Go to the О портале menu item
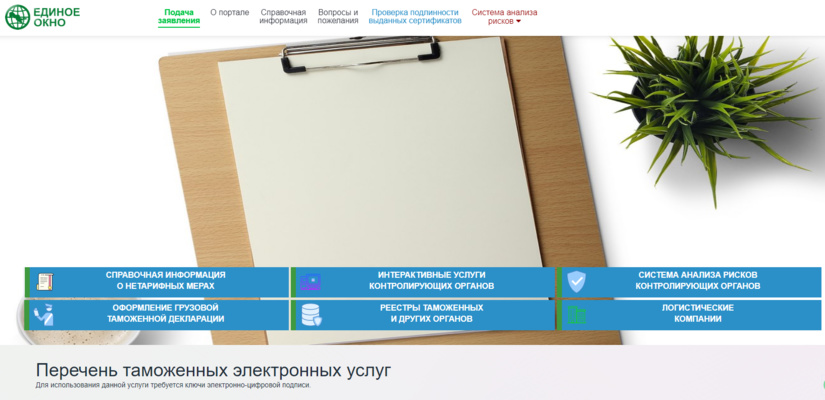 (230, 12)
